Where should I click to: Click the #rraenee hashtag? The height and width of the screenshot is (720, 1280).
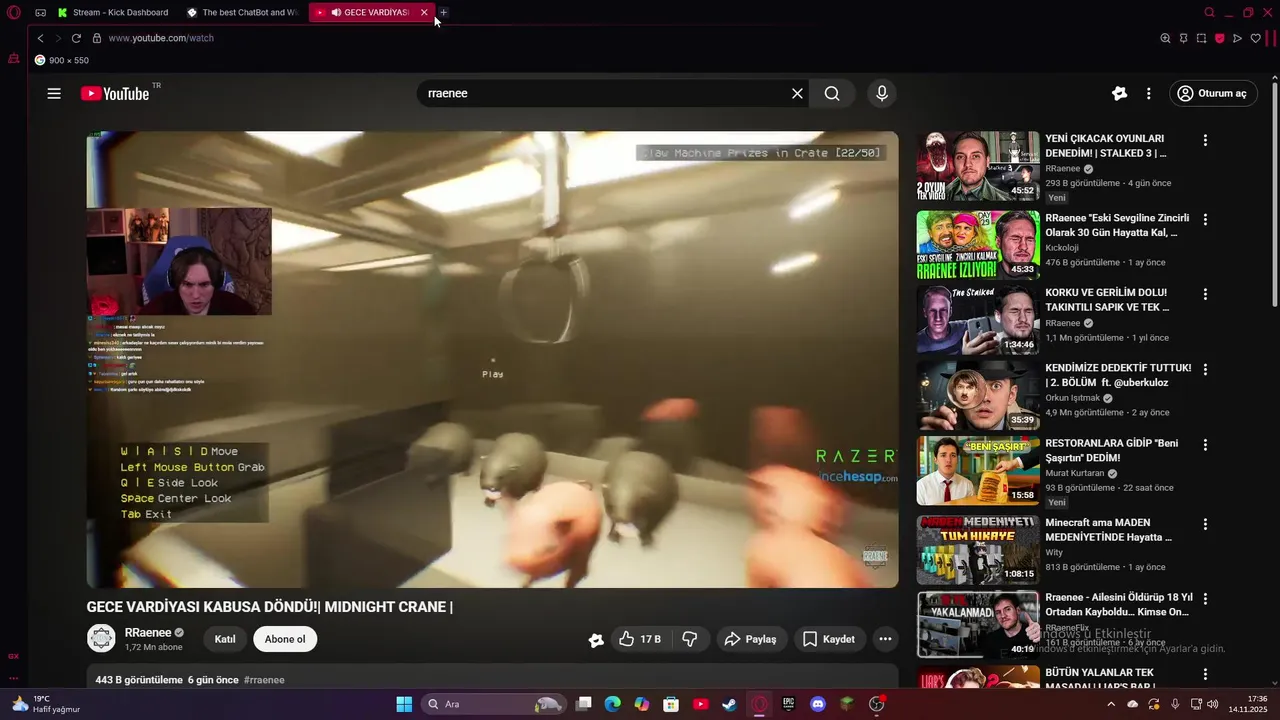(x=264, y=680)
